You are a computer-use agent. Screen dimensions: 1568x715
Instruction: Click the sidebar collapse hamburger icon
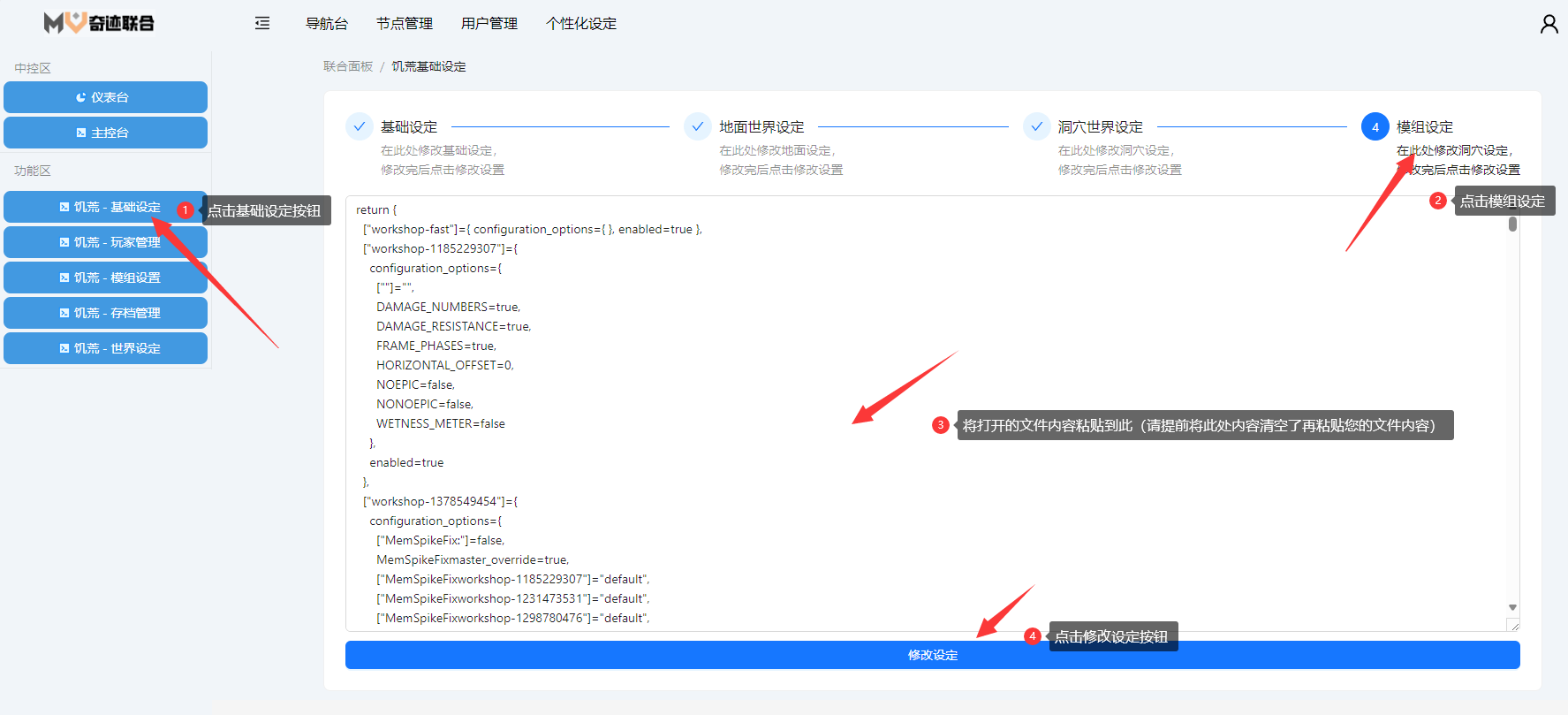262,23
